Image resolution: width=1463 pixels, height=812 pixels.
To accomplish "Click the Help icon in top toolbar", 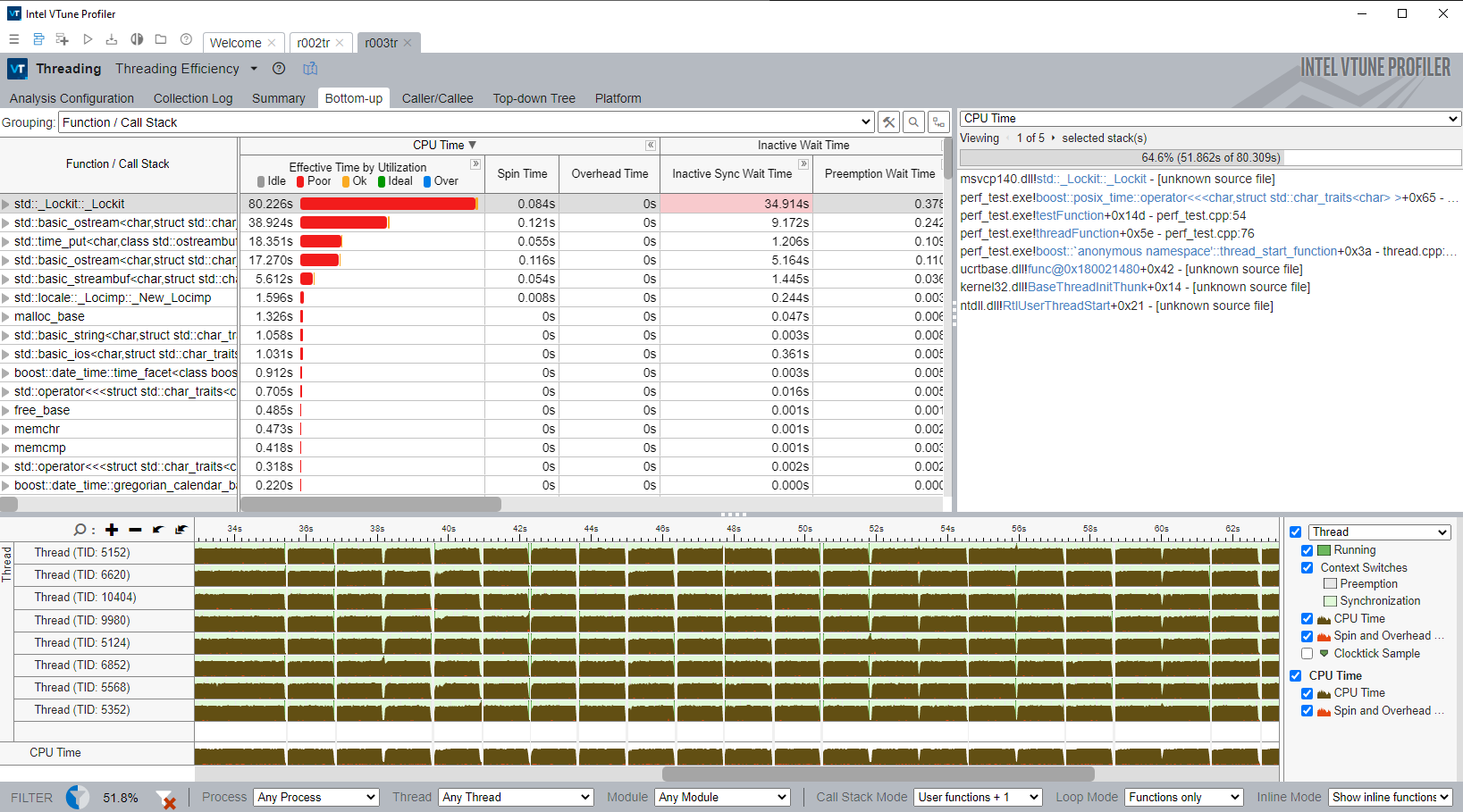I will [186, 39].
